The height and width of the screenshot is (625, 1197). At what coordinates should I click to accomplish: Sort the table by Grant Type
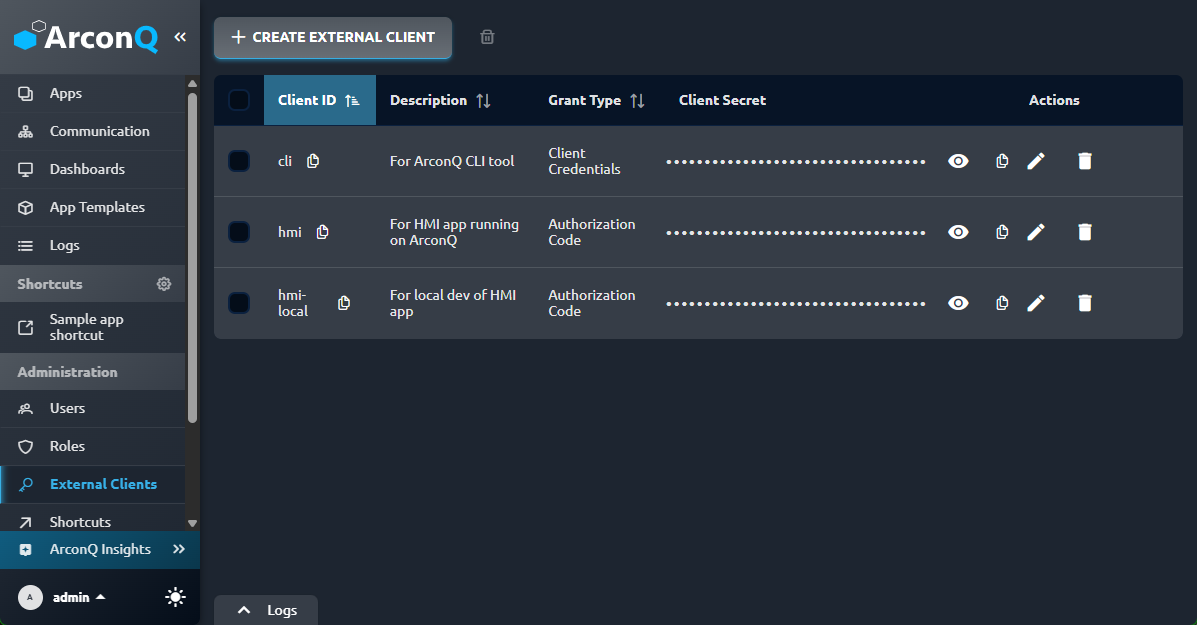tap(597, 100)
